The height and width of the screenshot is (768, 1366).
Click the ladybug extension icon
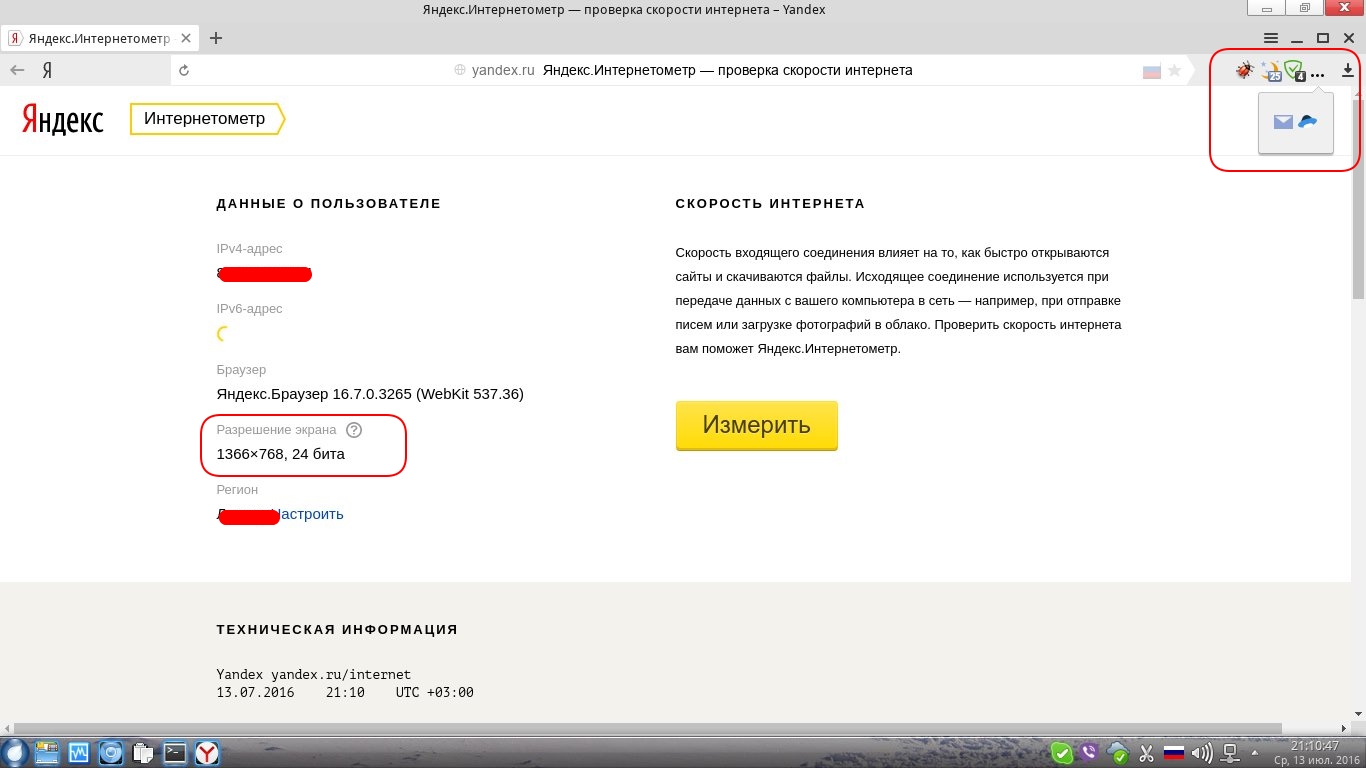pyautogui.click(x=1245, y=70)
